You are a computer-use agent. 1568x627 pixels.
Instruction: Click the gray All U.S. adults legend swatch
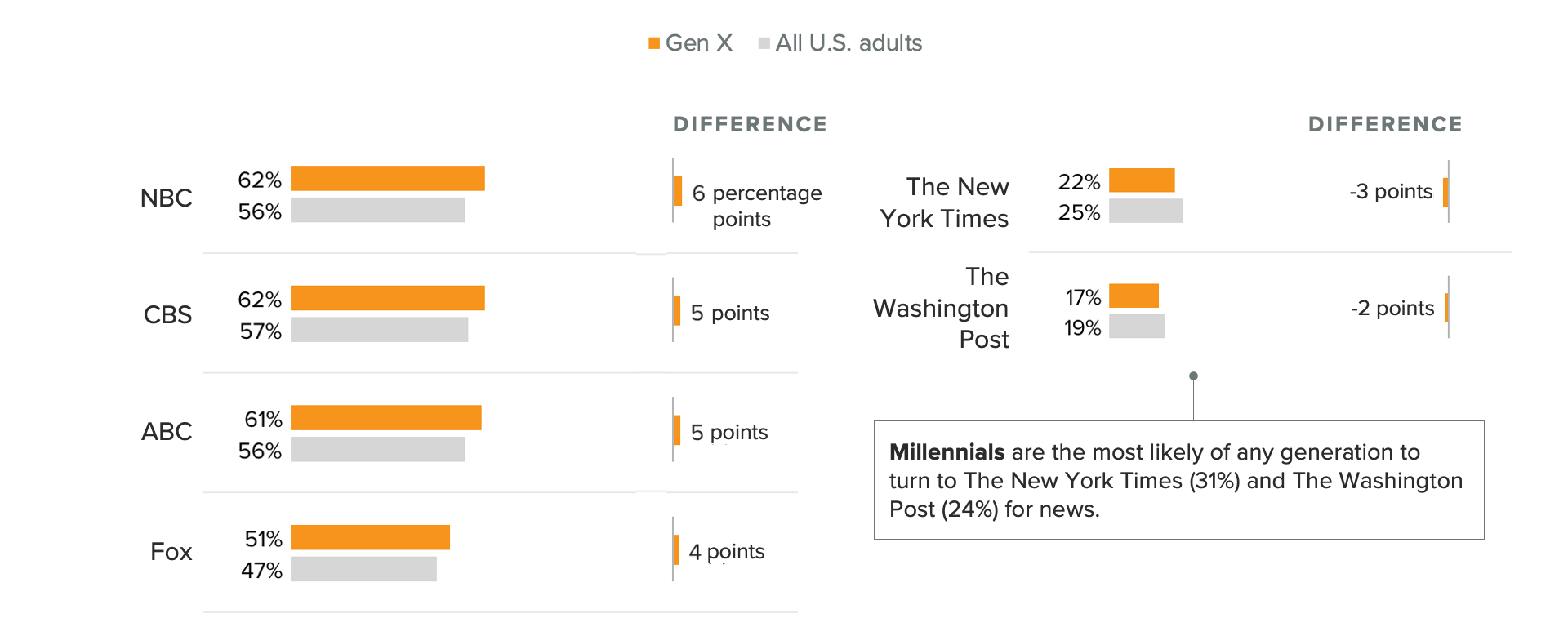tap(764, 43)
